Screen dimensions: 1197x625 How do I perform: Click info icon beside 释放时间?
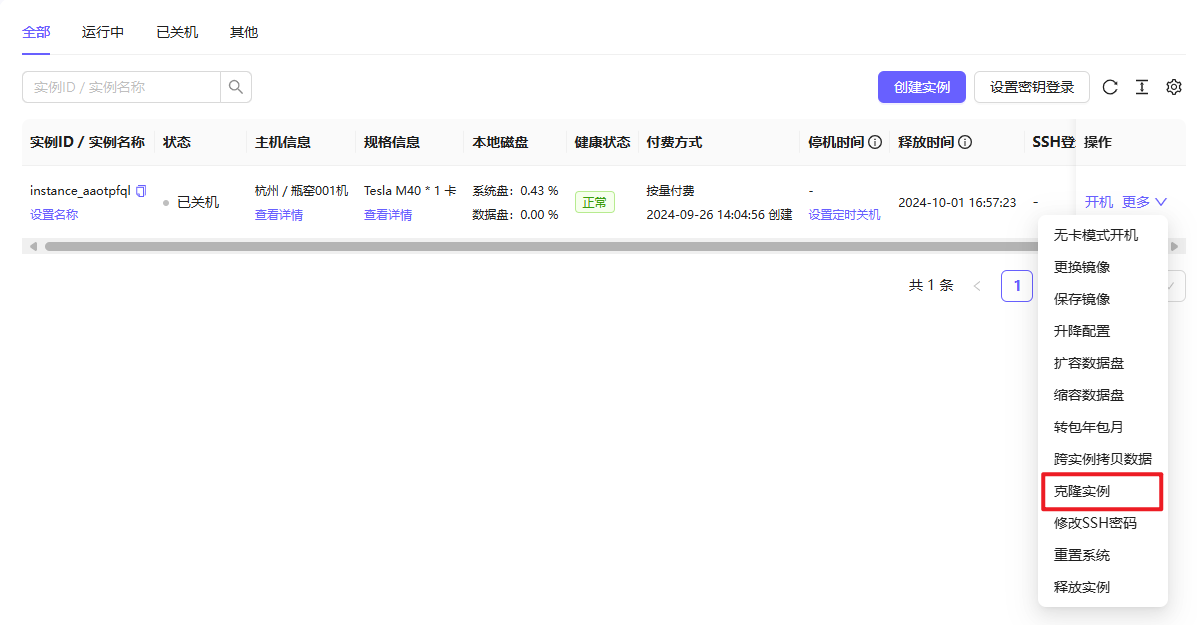pyautogui.click(x=965, y=142)
